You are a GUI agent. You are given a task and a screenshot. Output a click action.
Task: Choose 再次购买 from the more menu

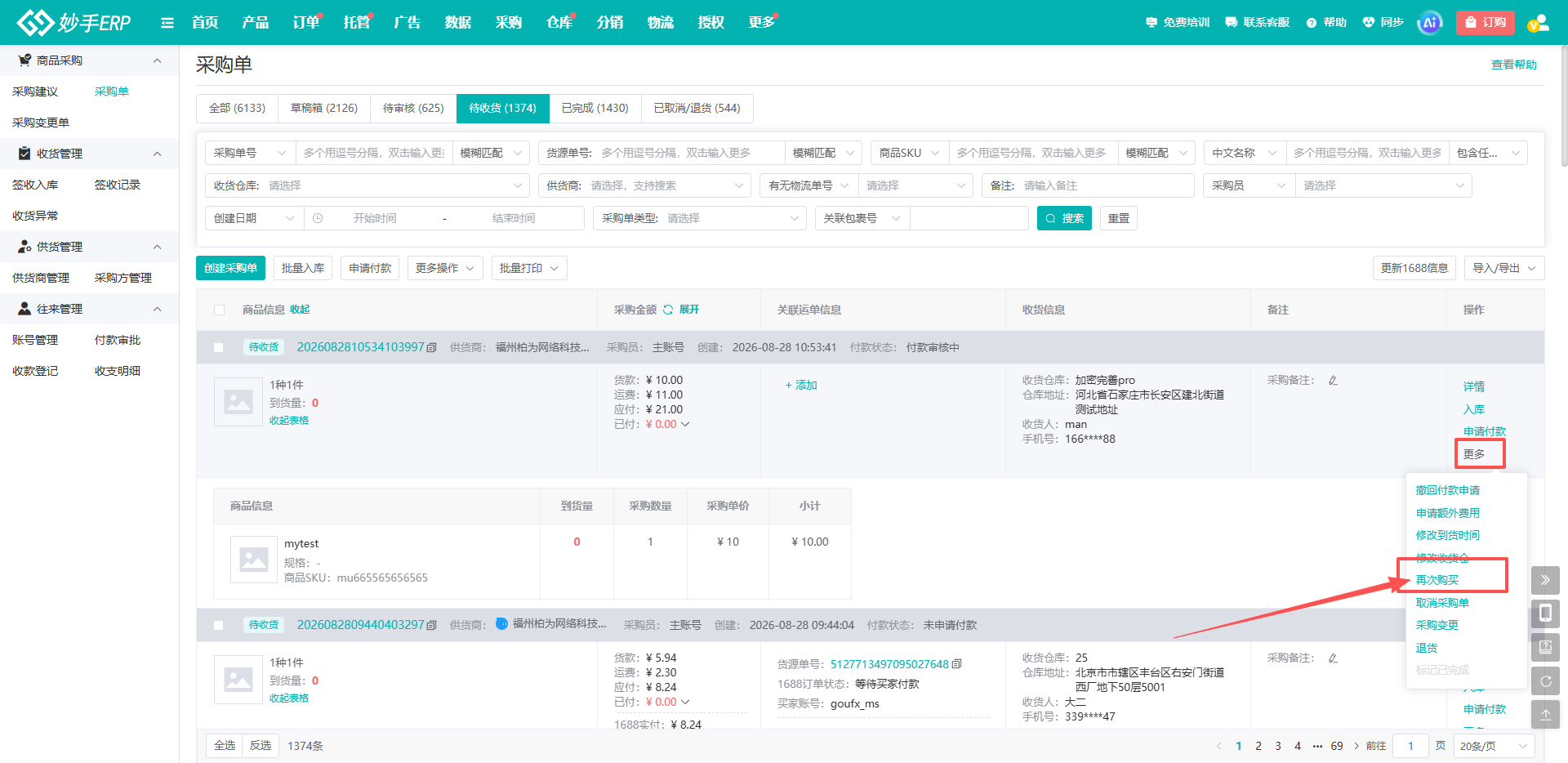pos(1437,580)
